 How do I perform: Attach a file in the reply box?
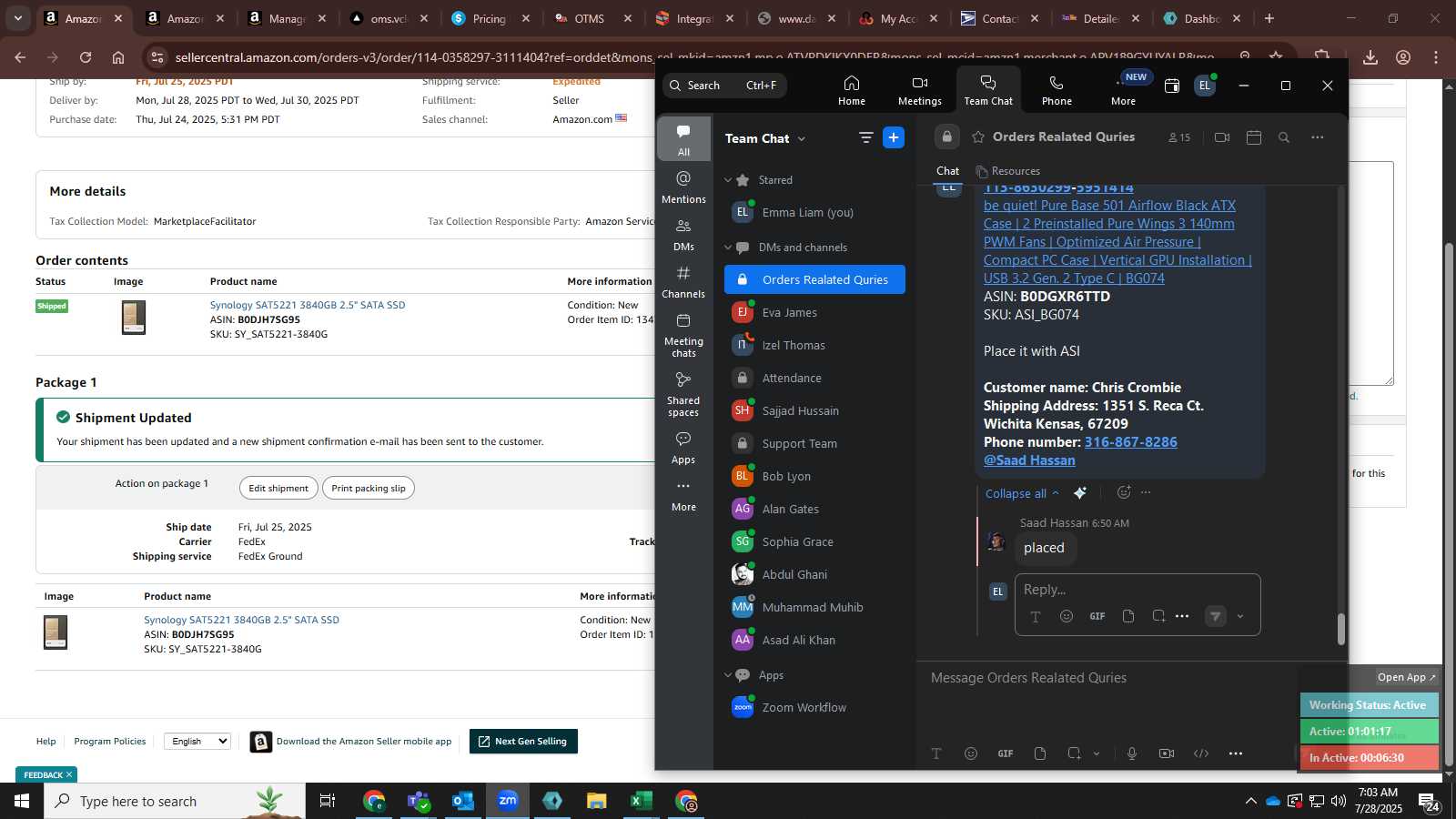click(1128, 616)
